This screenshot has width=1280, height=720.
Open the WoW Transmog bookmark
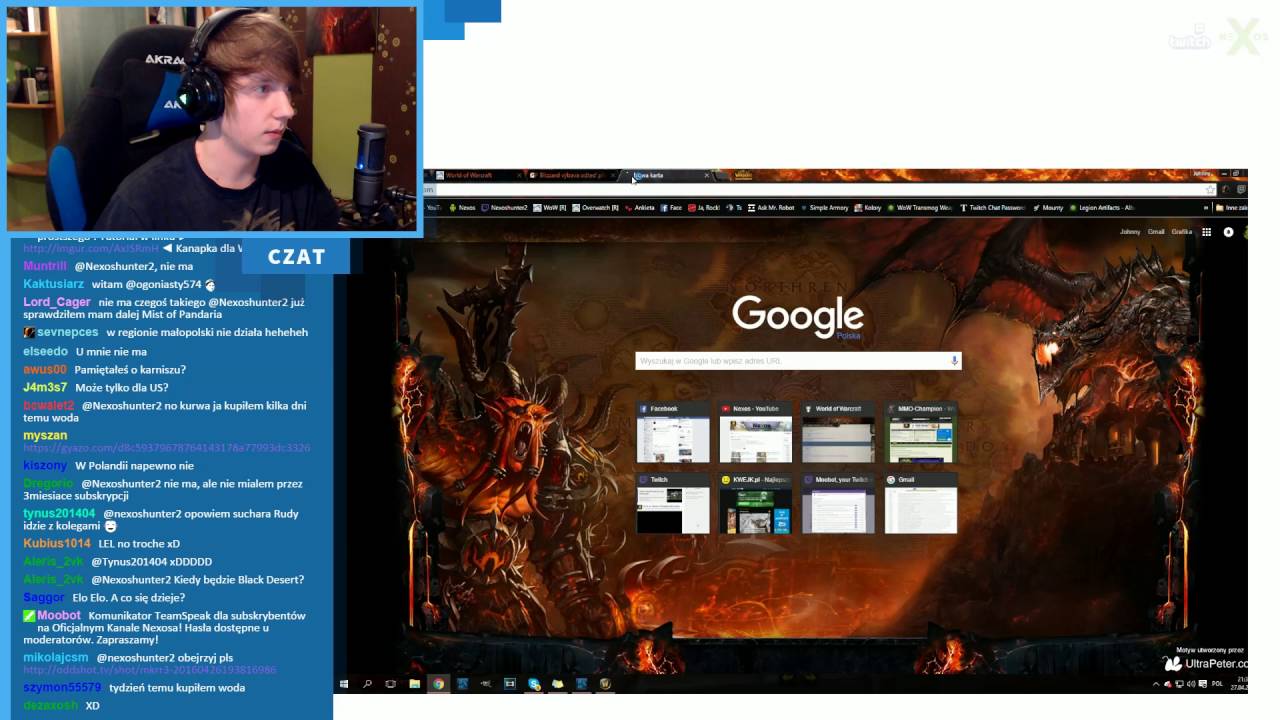pyautogui.click(x=920, y=208)
